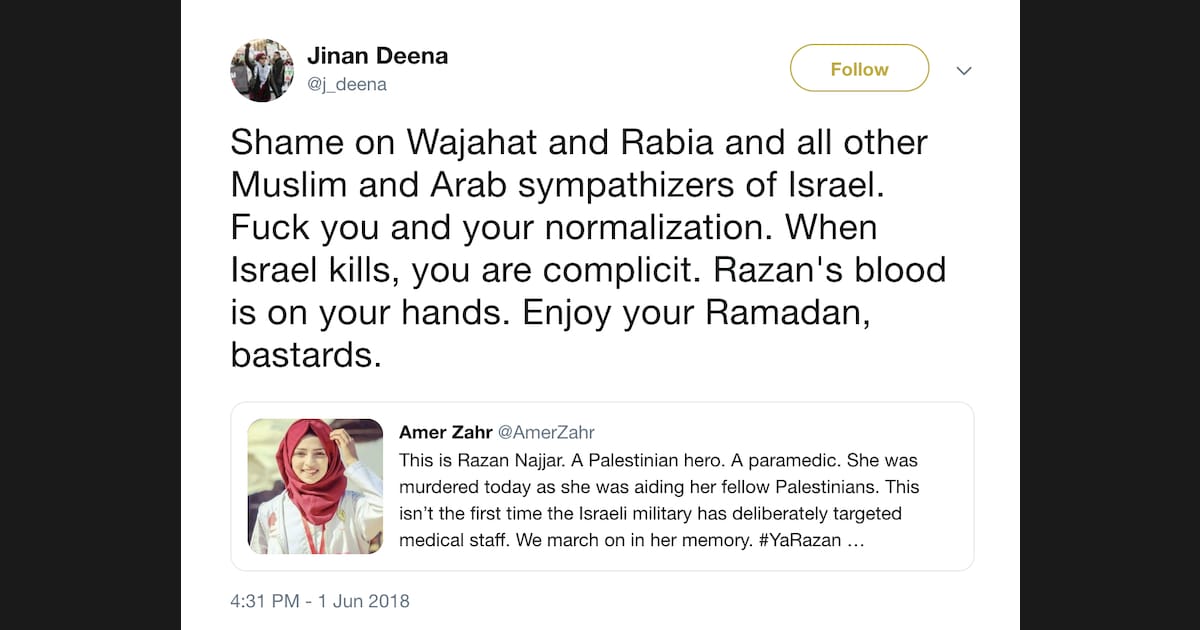The height and width of the screenshot is (630, 1200).
Task: Follow Jinan Deena
Action: (859, 69)
